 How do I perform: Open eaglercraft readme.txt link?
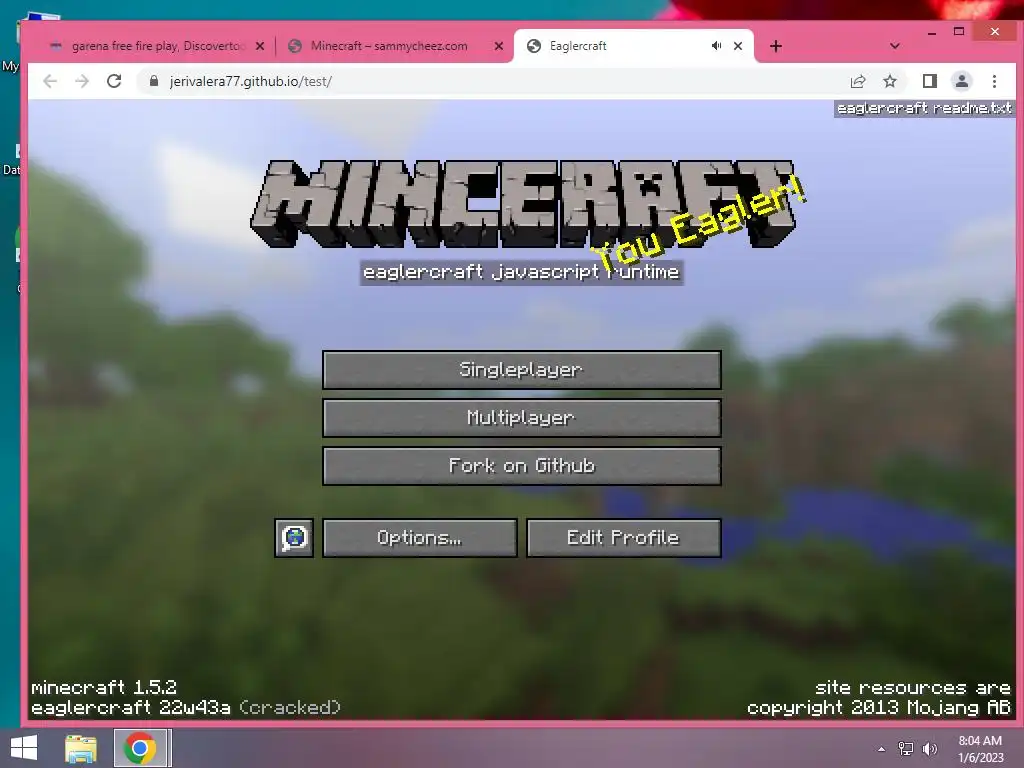pyautogui.click(x=924, y=108)
